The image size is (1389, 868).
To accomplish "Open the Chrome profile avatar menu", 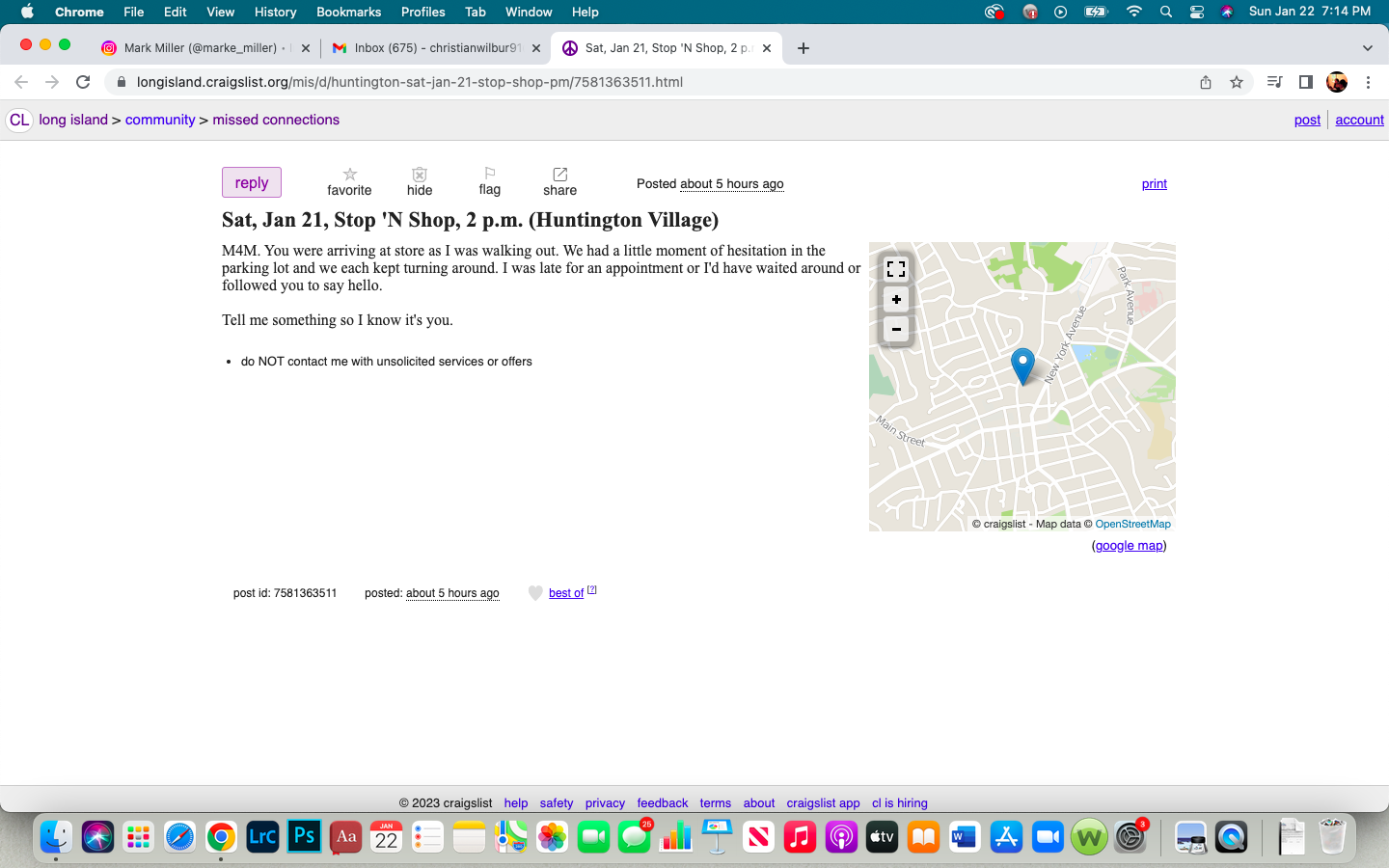I will [1337, 82].
